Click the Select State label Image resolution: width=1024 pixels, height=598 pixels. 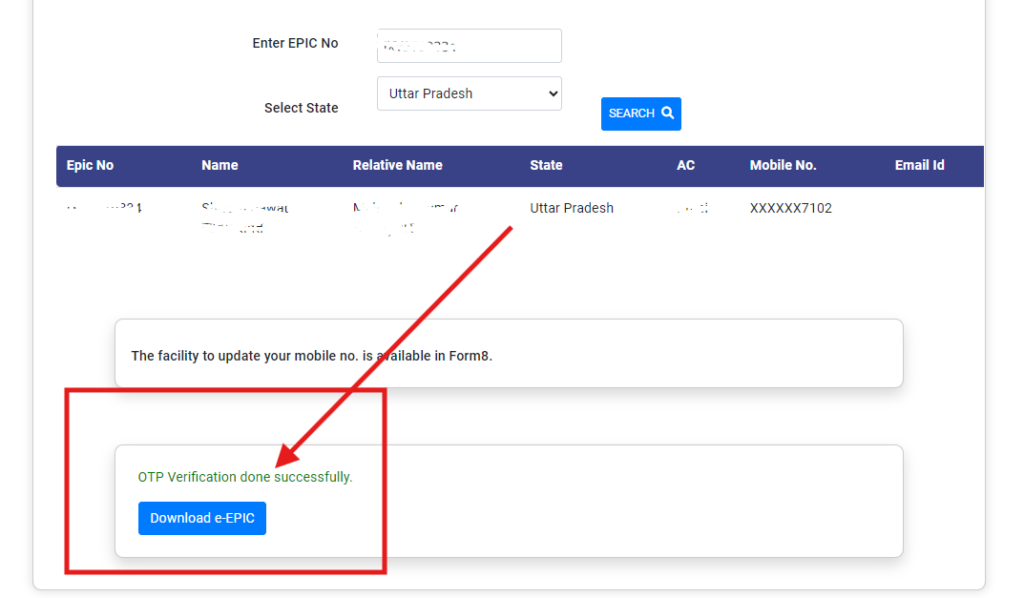pos(301,108)
